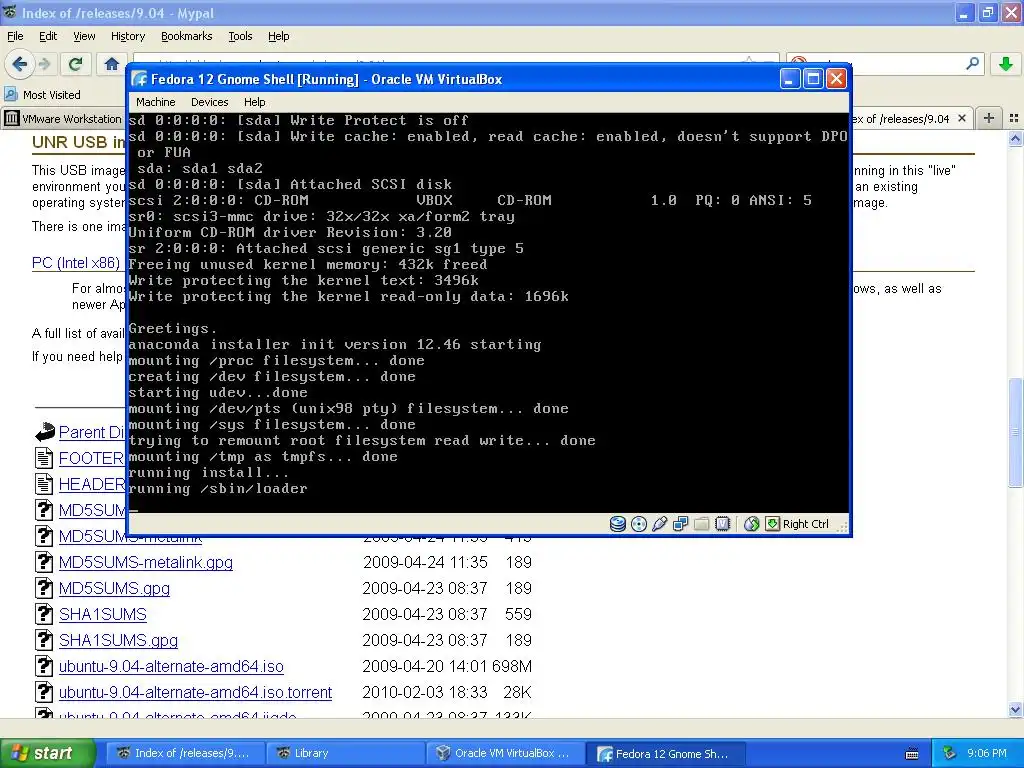Click the network adapters icon in VirtualBox status bar
This screenshot has height=768, width=1024.
680,524
